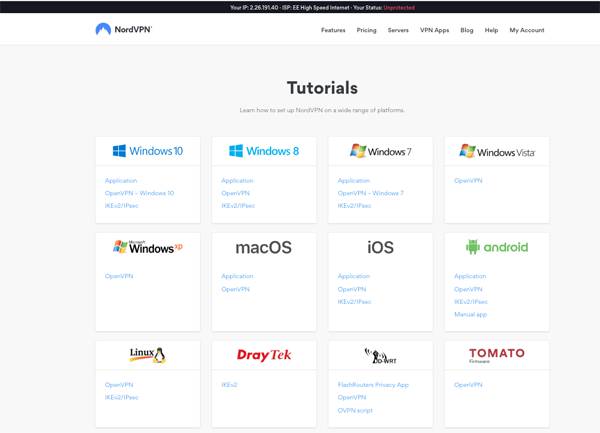Open android Manual app tutorial
Image resolution: width=600 pixels, height=433 pixels.
coord(470,314)
